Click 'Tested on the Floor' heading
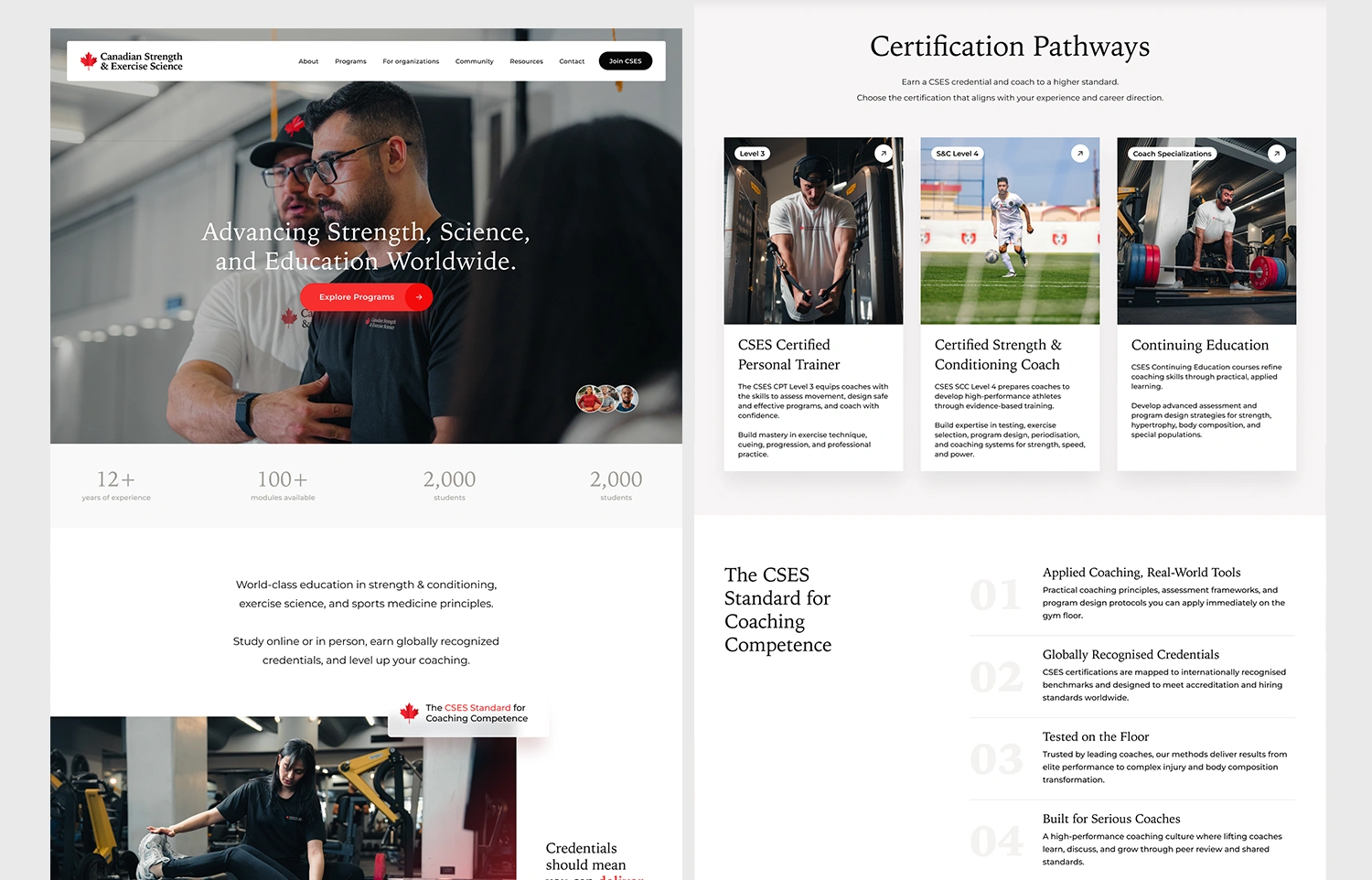 pyautogui.click(x=1096, y=736)
